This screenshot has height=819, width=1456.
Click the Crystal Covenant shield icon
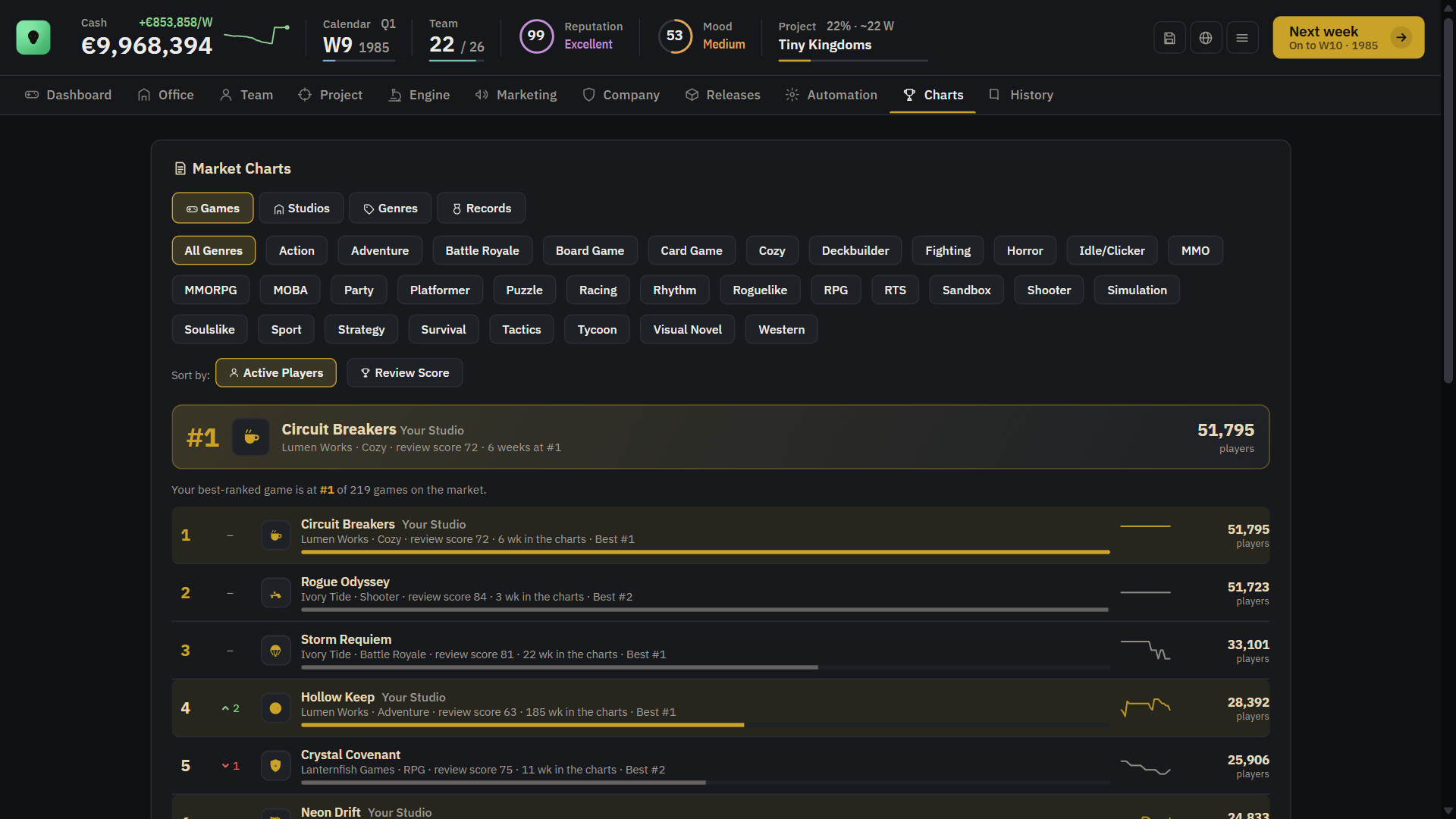(276, 766)
